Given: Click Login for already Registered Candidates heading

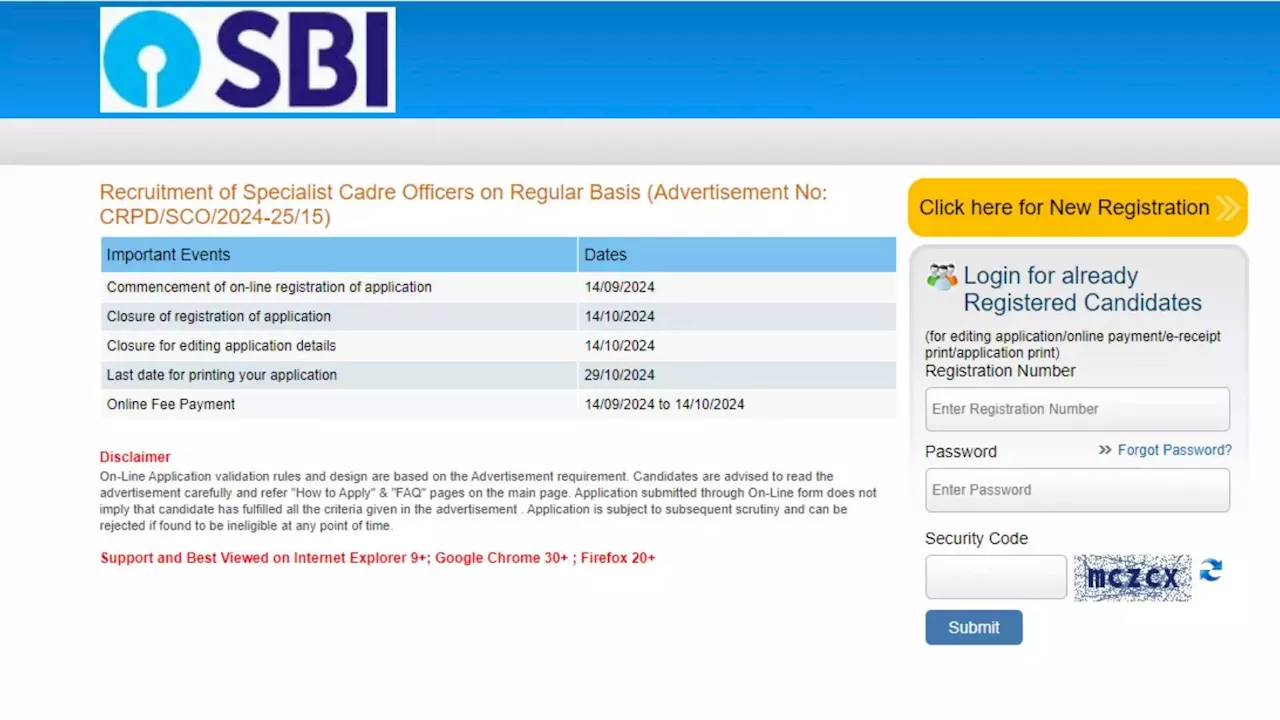Looking at the screenshot, I should [x=1083, y=289].
